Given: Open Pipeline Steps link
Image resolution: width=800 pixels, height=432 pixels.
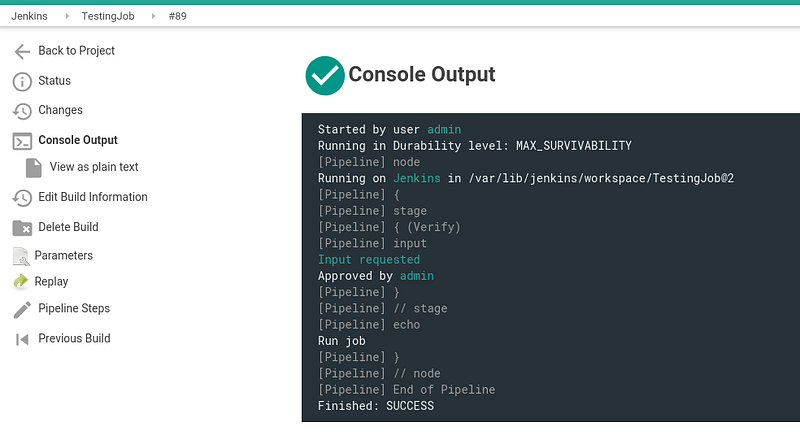Looking at the screenshot, I should [74, 308].
